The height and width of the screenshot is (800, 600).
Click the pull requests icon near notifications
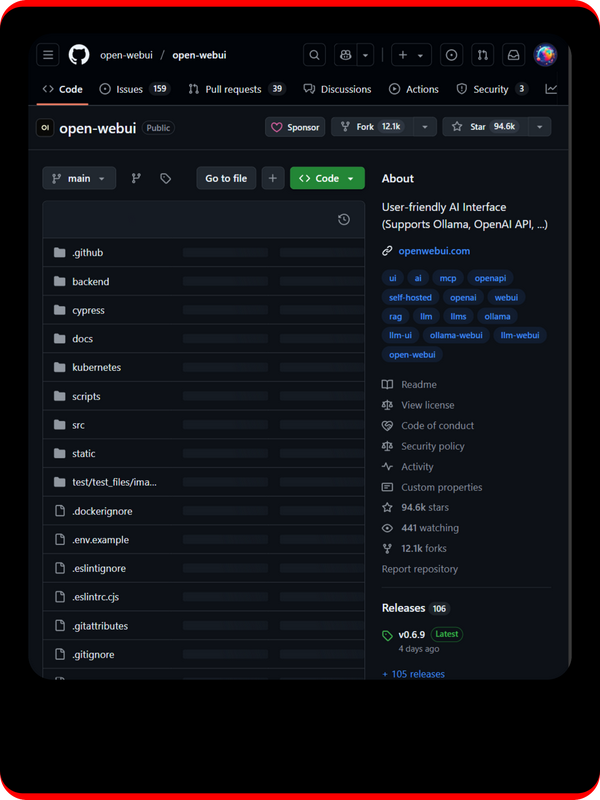[x=483, y=55]
